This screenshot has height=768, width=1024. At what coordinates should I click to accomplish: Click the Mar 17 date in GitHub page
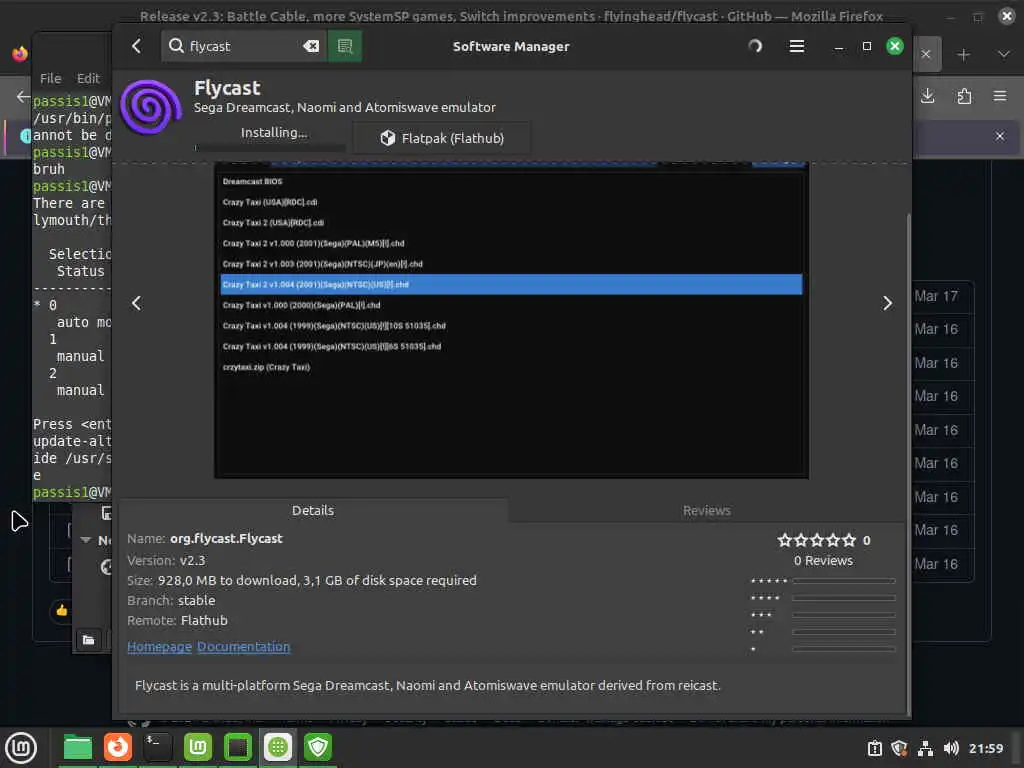(x=936, y=296)
